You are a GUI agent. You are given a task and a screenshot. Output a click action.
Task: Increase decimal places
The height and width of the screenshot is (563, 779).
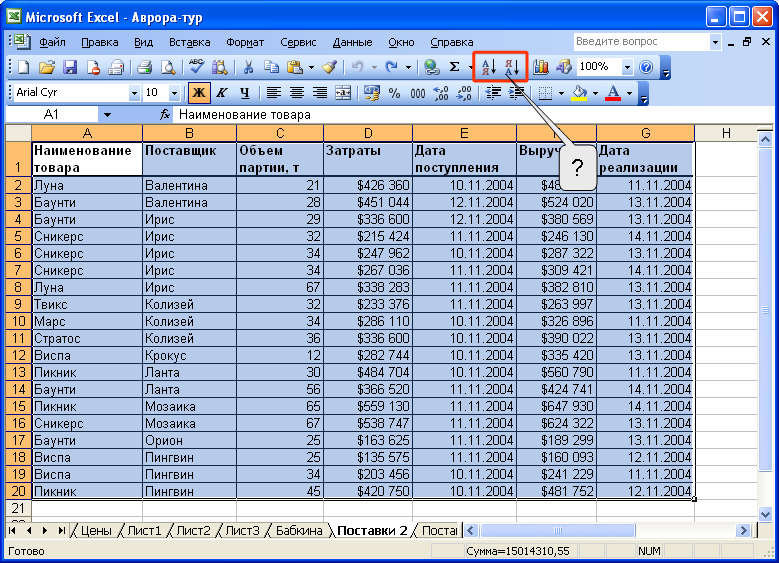[441, 93]
